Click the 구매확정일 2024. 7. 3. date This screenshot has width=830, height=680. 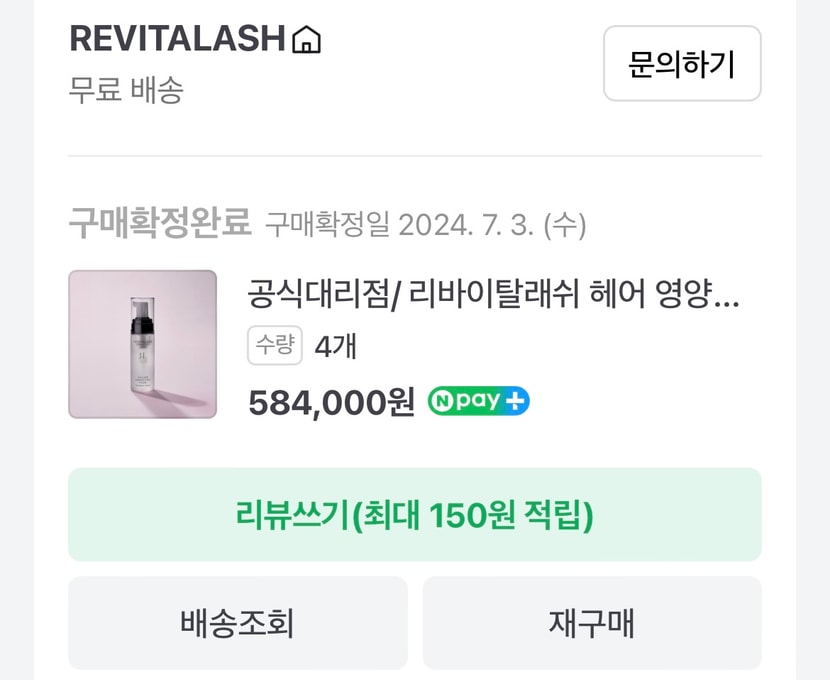(425, 224)
